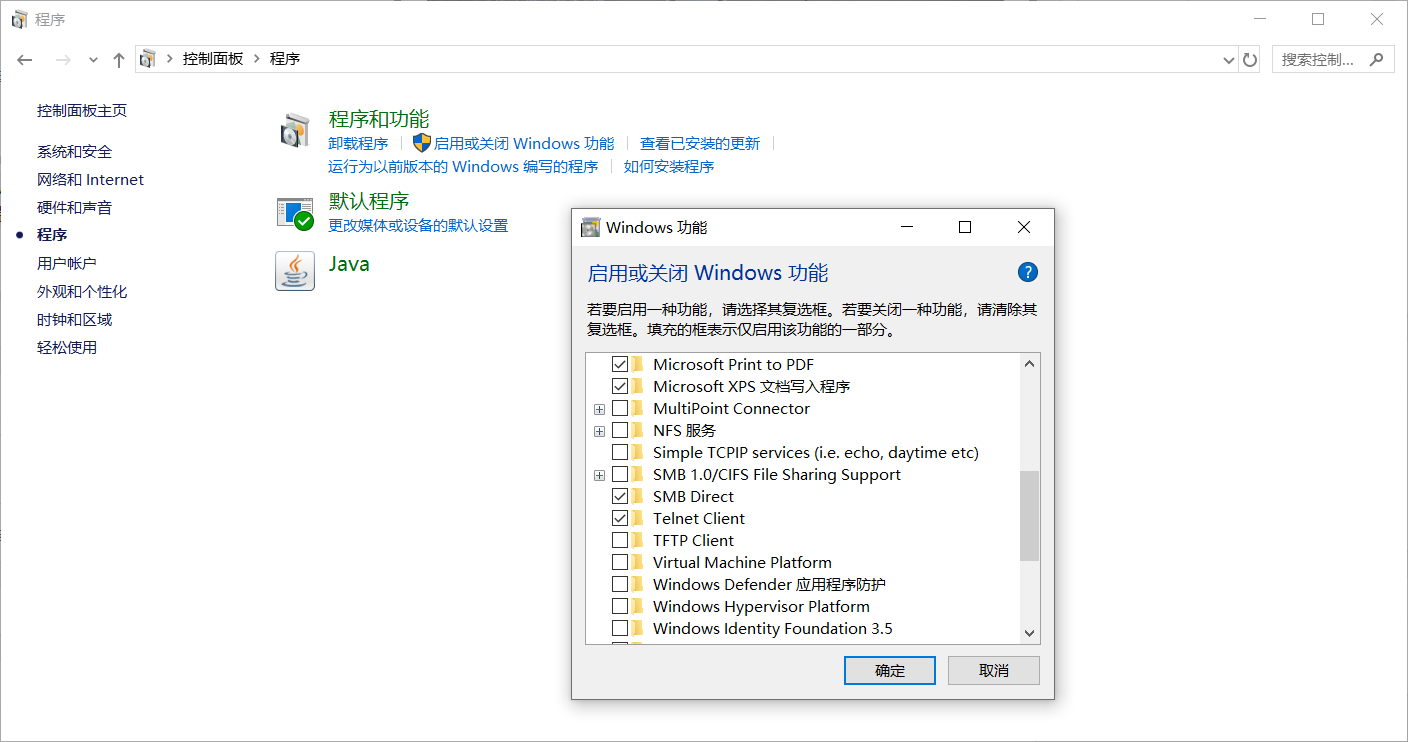Go to 系统和安全 category
1408x742 pixels.
click(74, 151)
